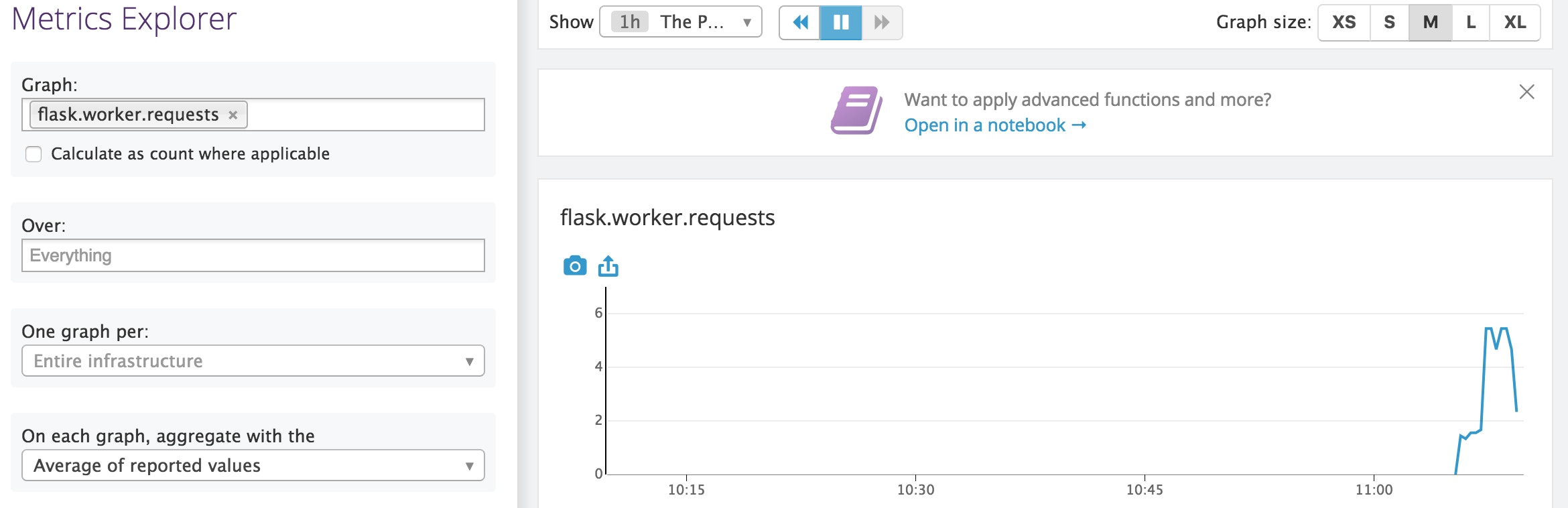Click the 10:45 time axis label
Screen dimensions: 1568x508
point(1145,490)
